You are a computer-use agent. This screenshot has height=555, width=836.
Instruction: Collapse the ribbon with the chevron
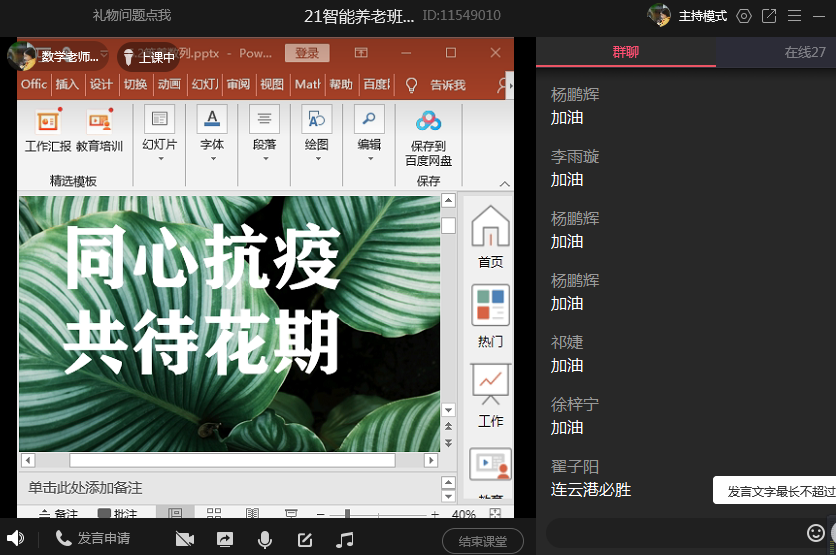coord(504,184)
